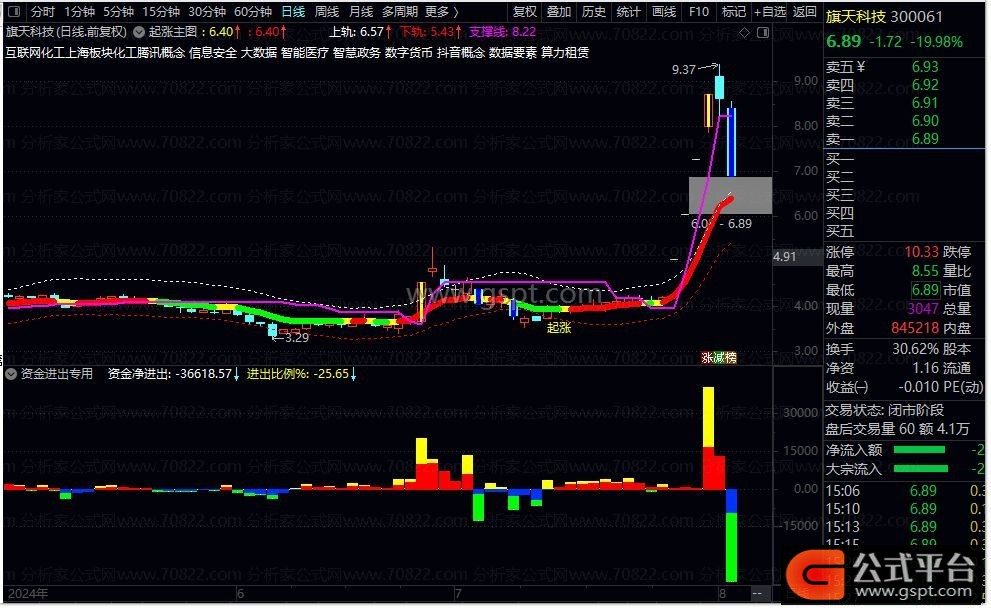Click the 叠加 overlay button

[559, 11]
